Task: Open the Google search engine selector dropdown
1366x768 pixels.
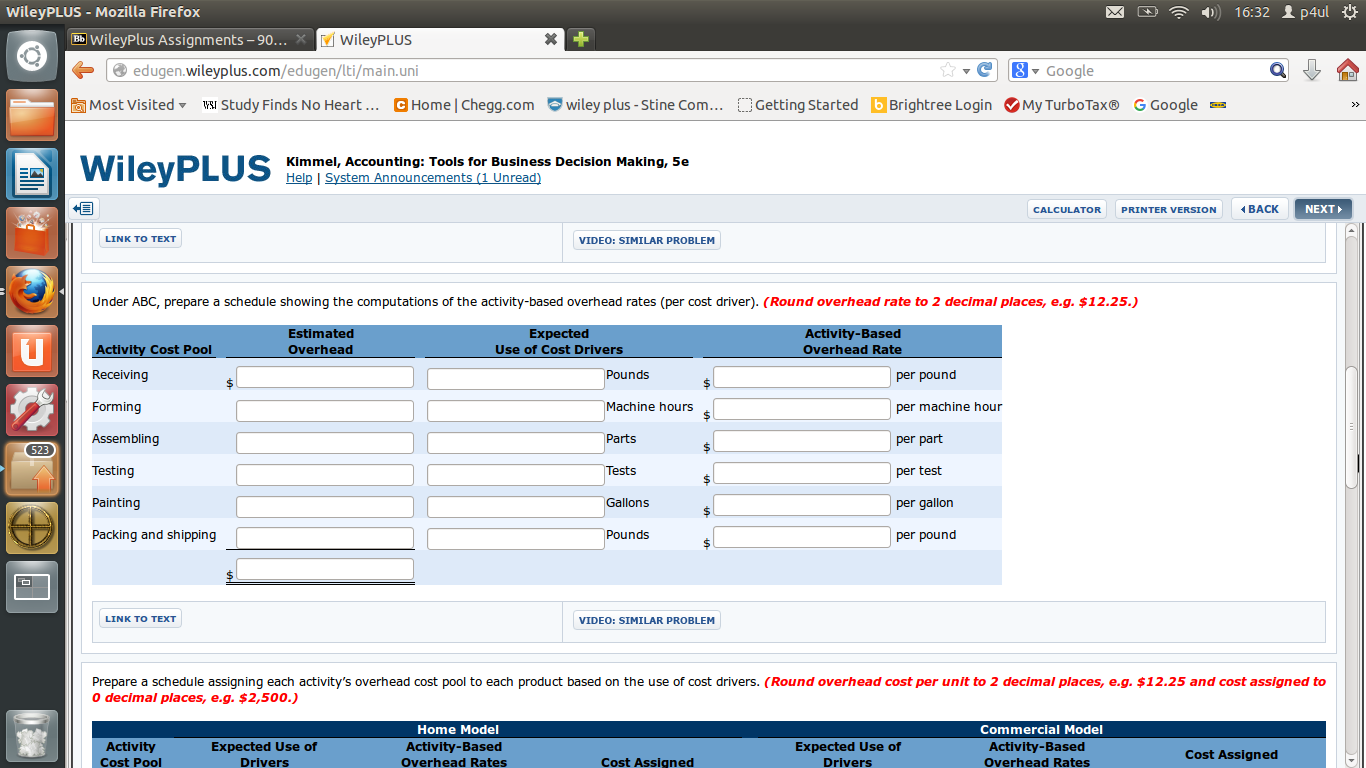Action: point(1025,71)
